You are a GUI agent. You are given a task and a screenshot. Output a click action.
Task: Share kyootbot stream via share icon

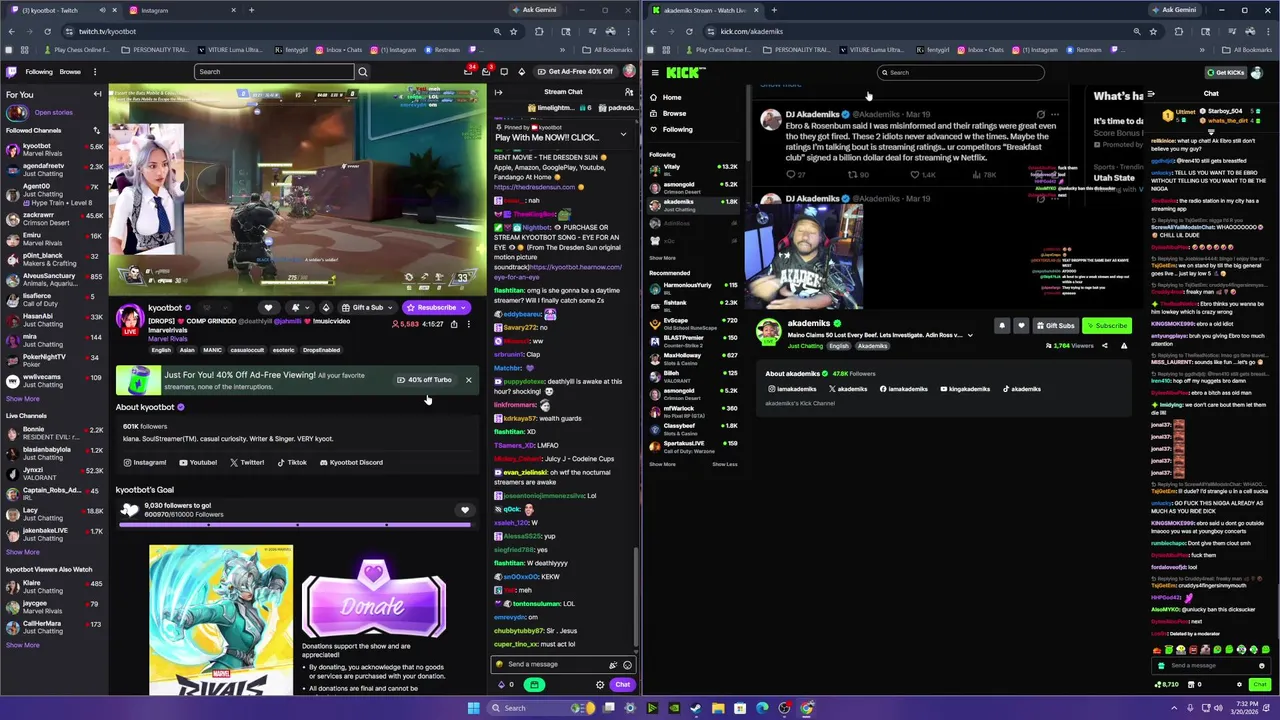tap(454, 324)
